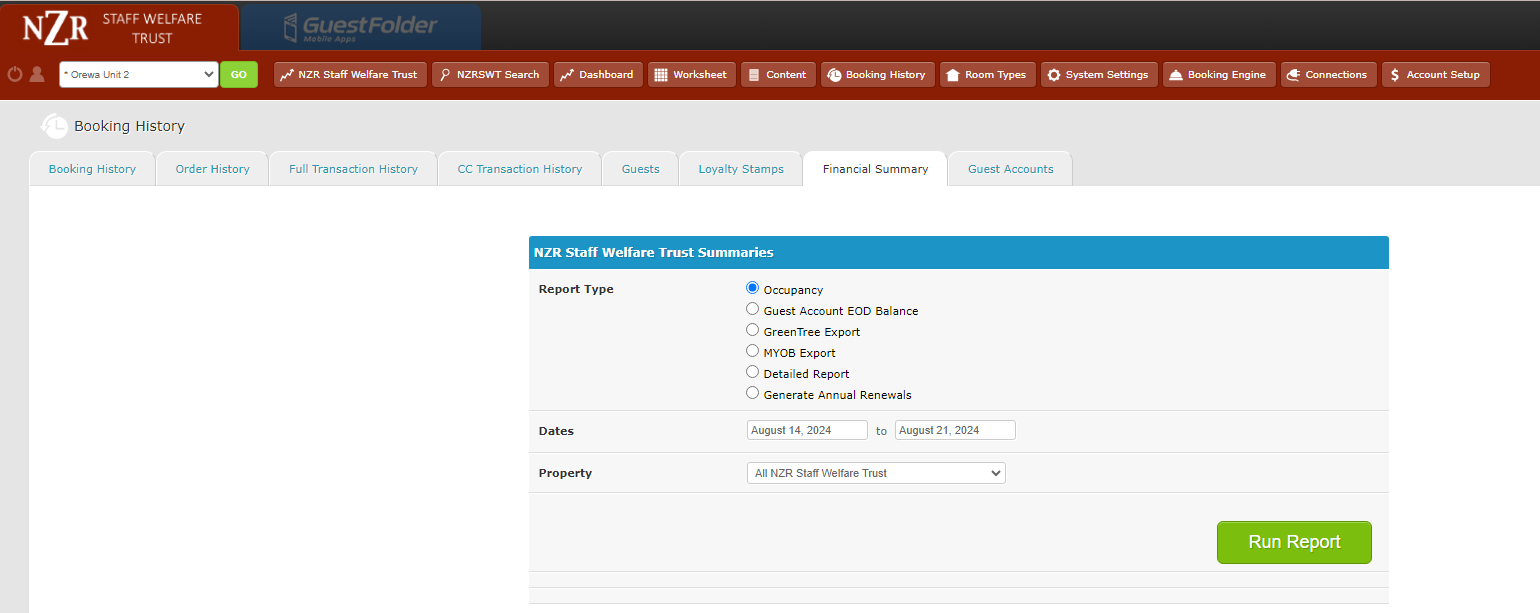Viewport: 1540px width, 613px height.
Task: Open Room Types from the toolbar
Action: [x=988, y=75]
